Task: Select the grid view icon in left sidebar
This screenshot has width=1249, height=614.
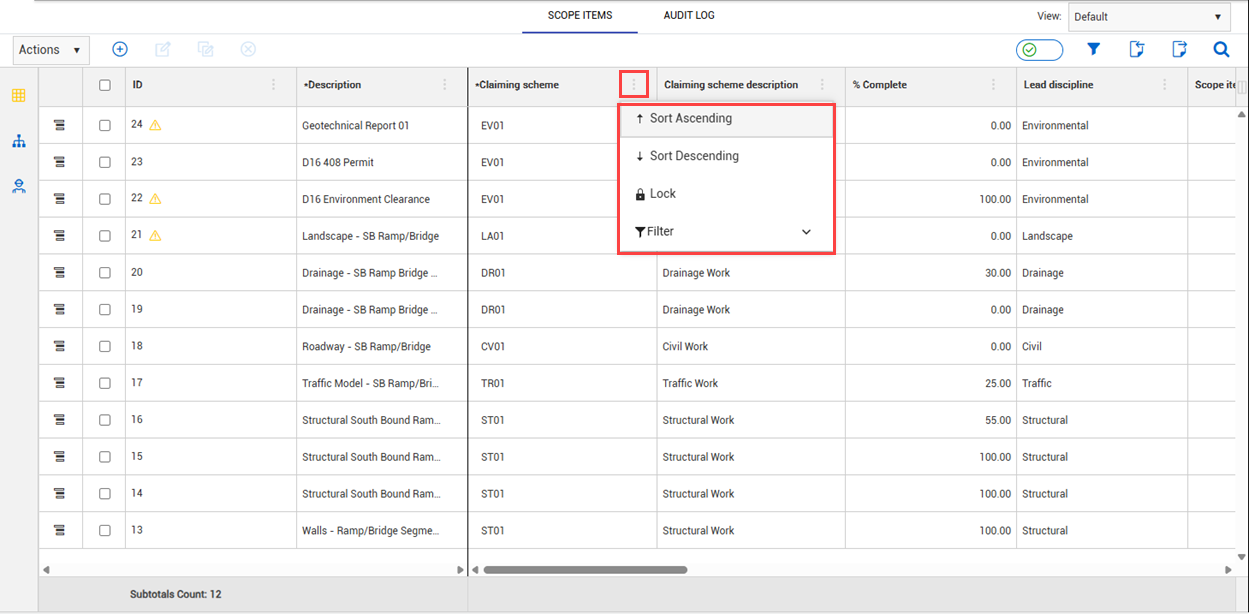Action: [x=18, y=96]
